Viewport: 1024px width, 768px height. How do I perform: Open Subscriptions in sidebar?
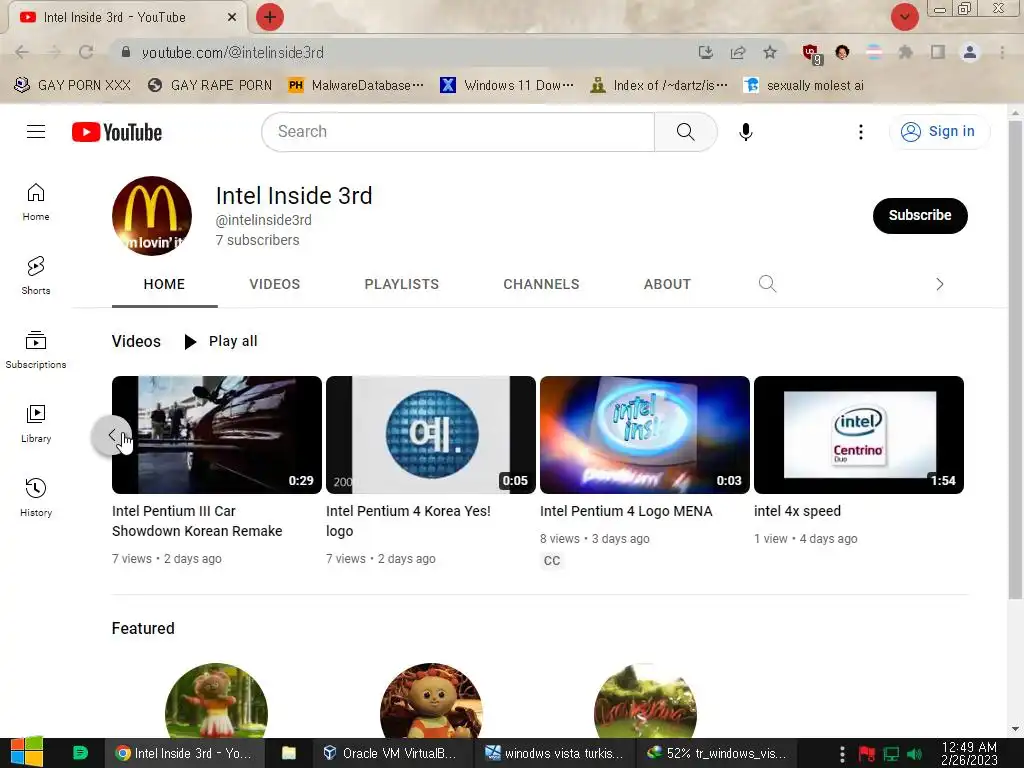pyautogui.click(x=36, y=349)
